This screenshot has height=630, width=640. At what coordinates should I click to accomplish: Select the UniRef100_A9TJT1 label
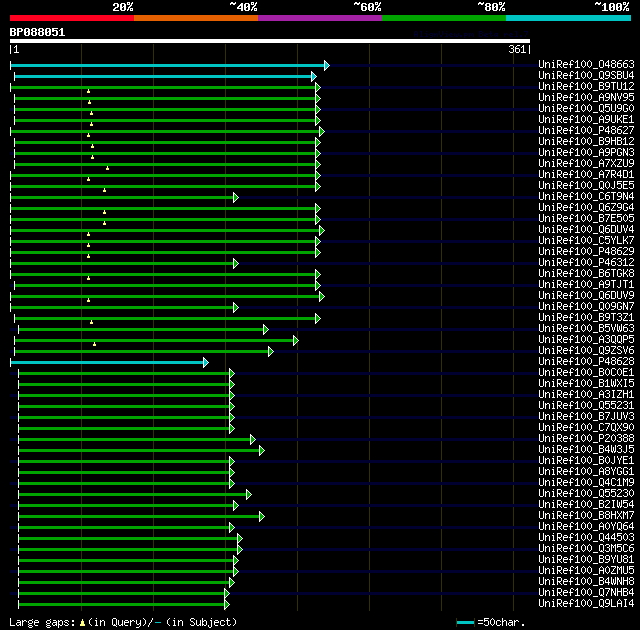click(586, 284)
